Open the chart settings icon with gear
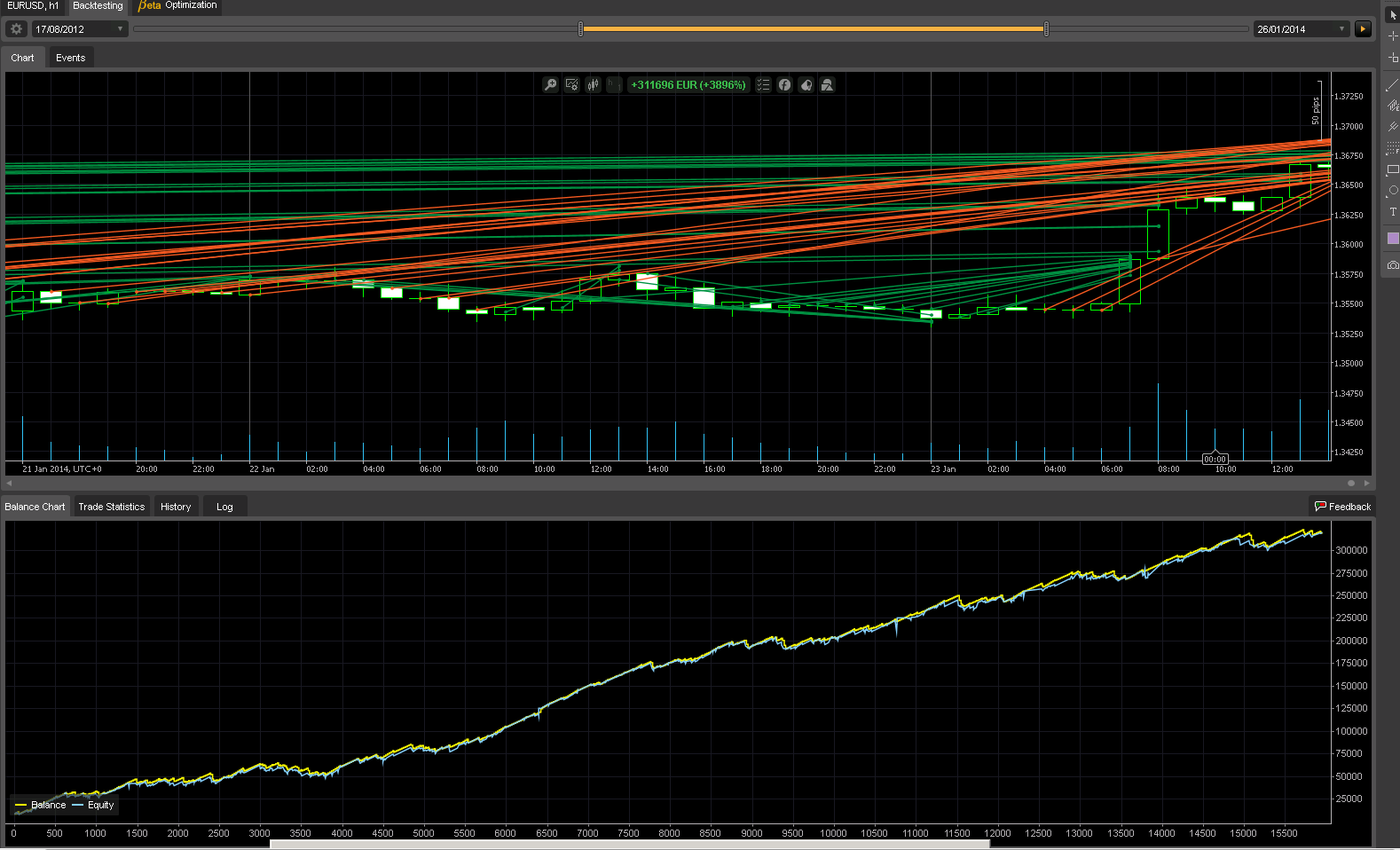This screenshot has width=1400, height=850. tap(571, 85)
